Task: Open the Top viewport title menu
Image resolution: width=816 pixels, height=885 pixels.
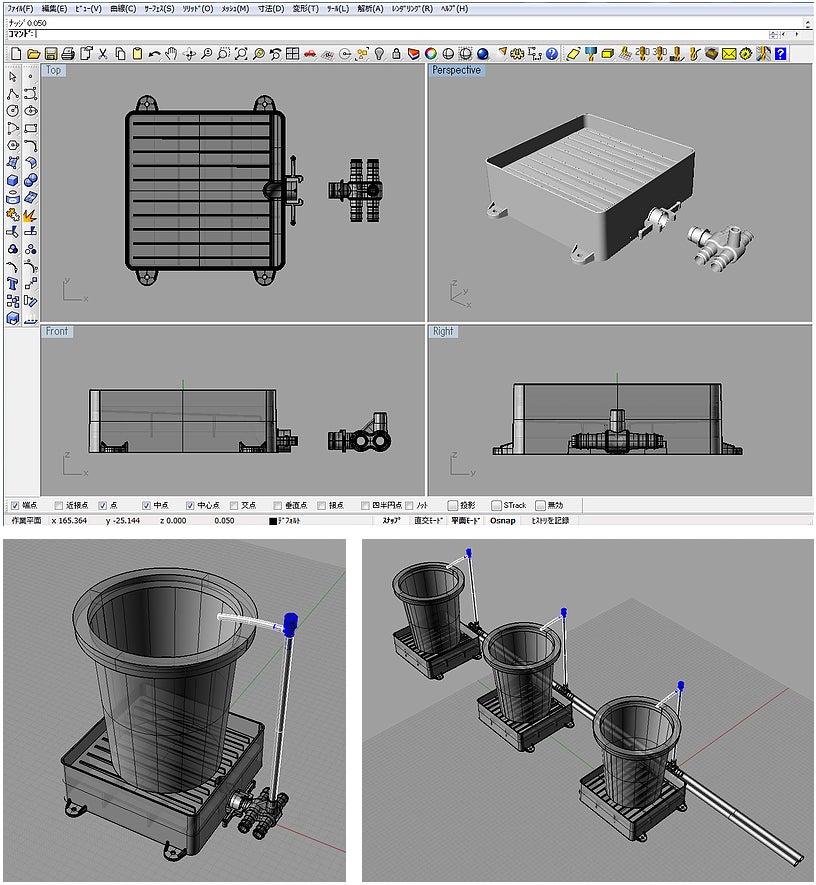Action: tap(53, 70)
